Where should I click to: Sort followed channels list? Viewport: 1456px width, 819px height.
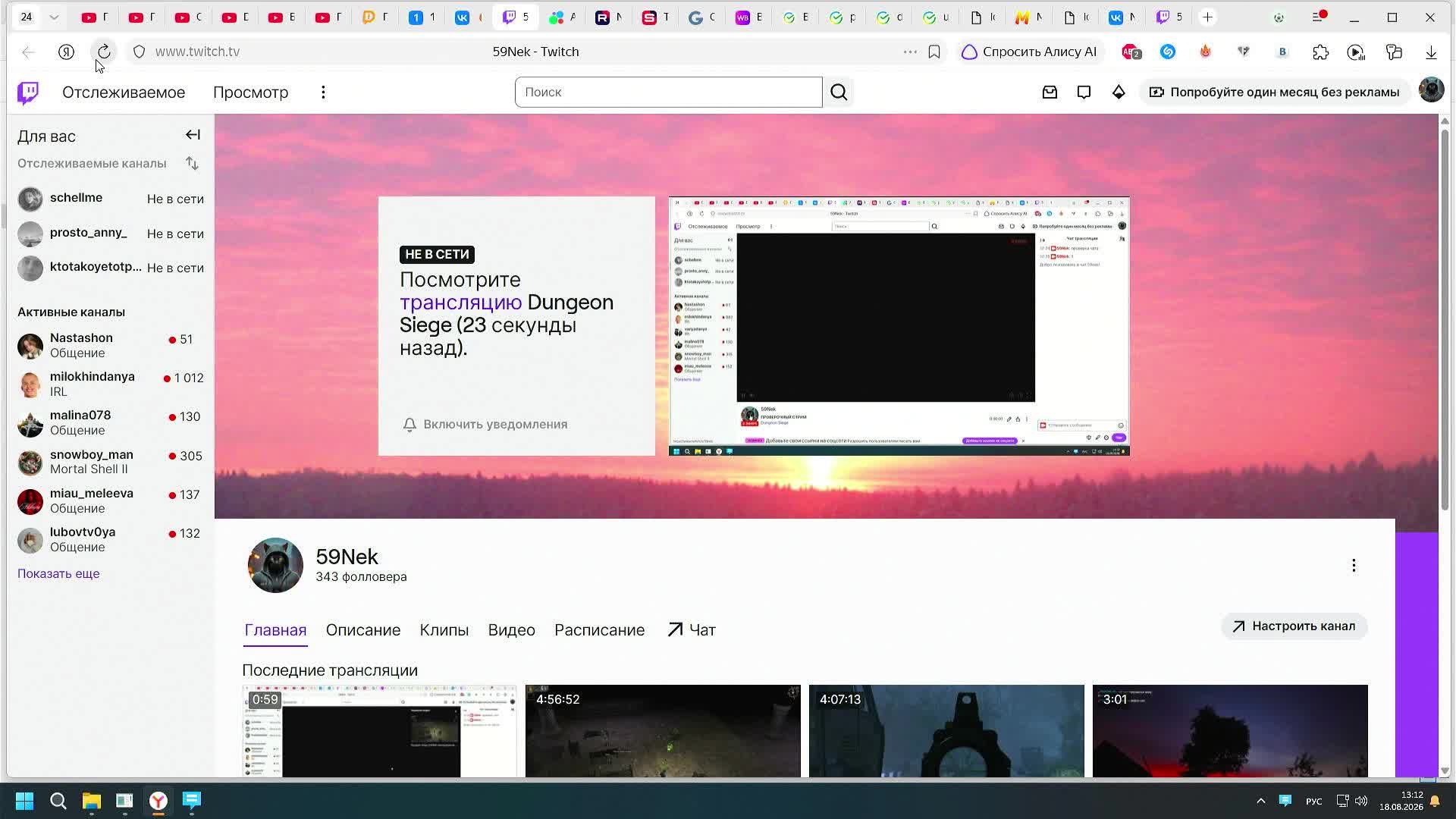pyautogui.click(x=192, y=164)
